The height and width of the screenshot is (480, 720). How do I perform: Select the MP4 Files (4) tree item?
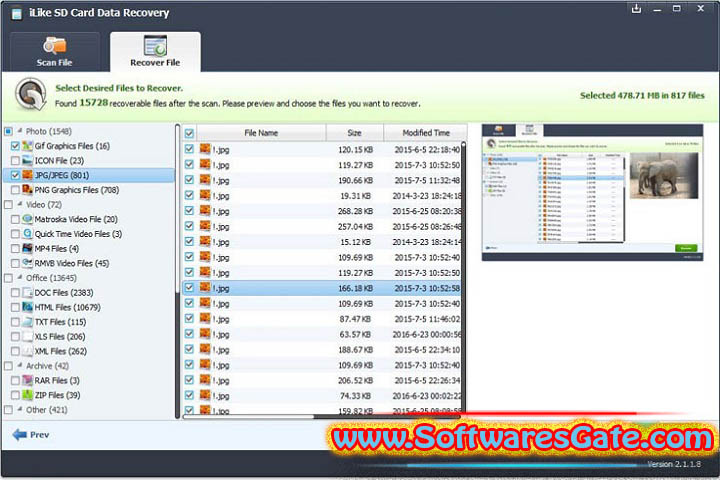pos(56,248)
